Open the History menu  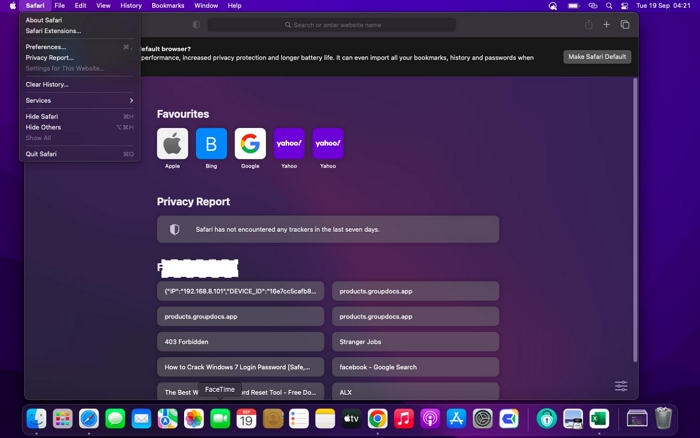pos(131,6)
